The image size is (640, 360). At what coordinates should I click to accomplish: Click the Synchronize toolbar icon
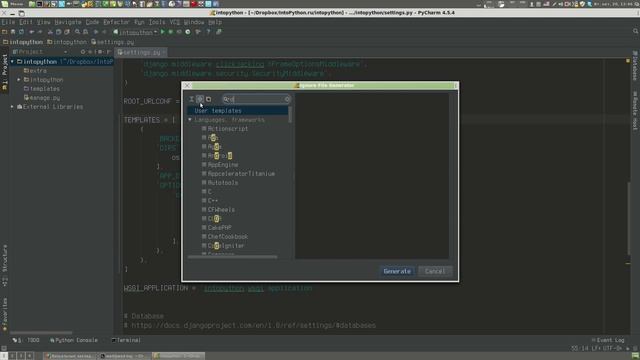22,32
